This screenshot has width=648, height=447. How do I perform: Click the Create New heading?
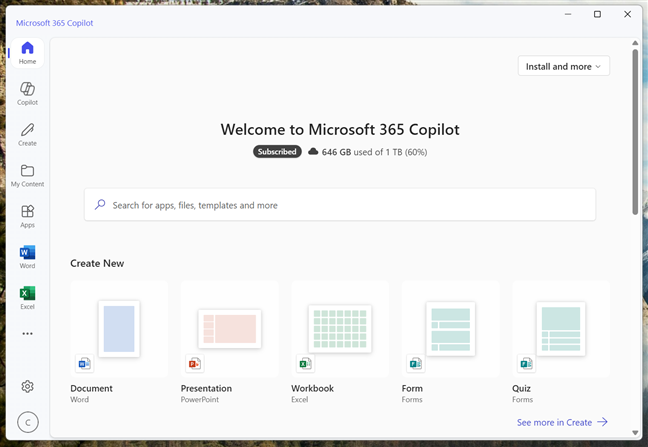coord(97,264)
